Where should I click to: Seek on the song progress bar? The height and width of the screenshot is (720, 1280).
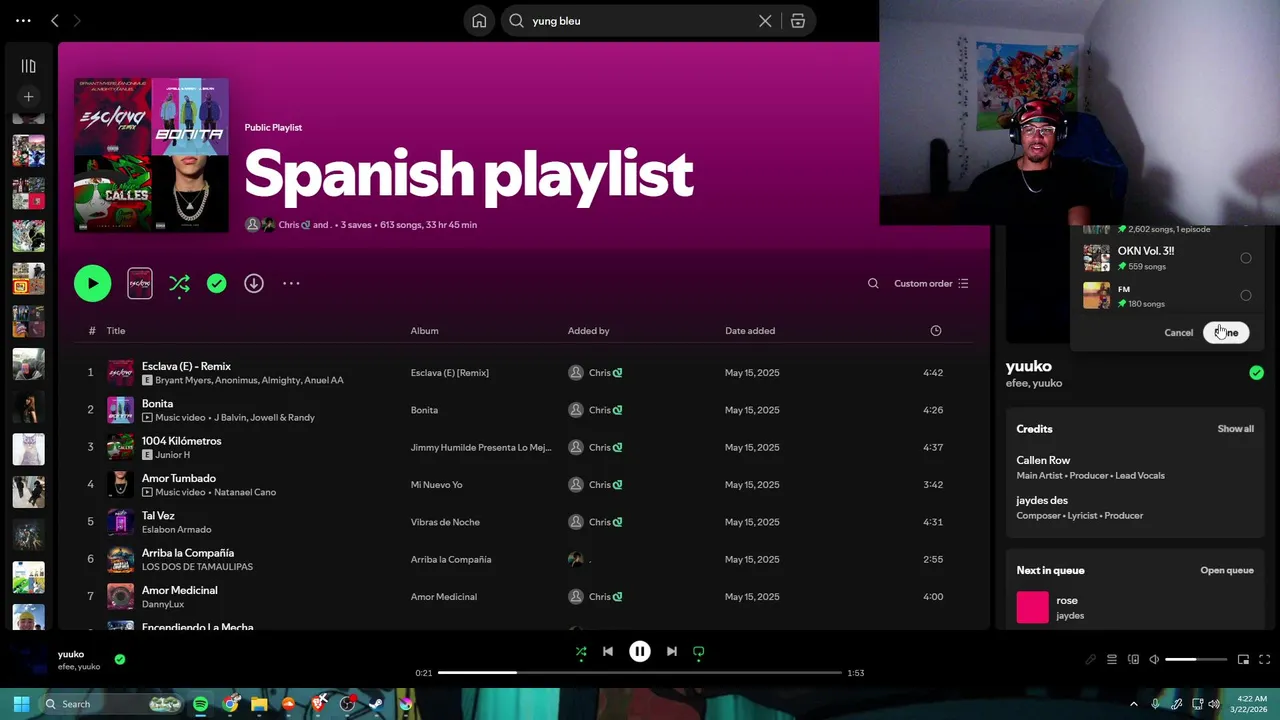pos(640,673)
